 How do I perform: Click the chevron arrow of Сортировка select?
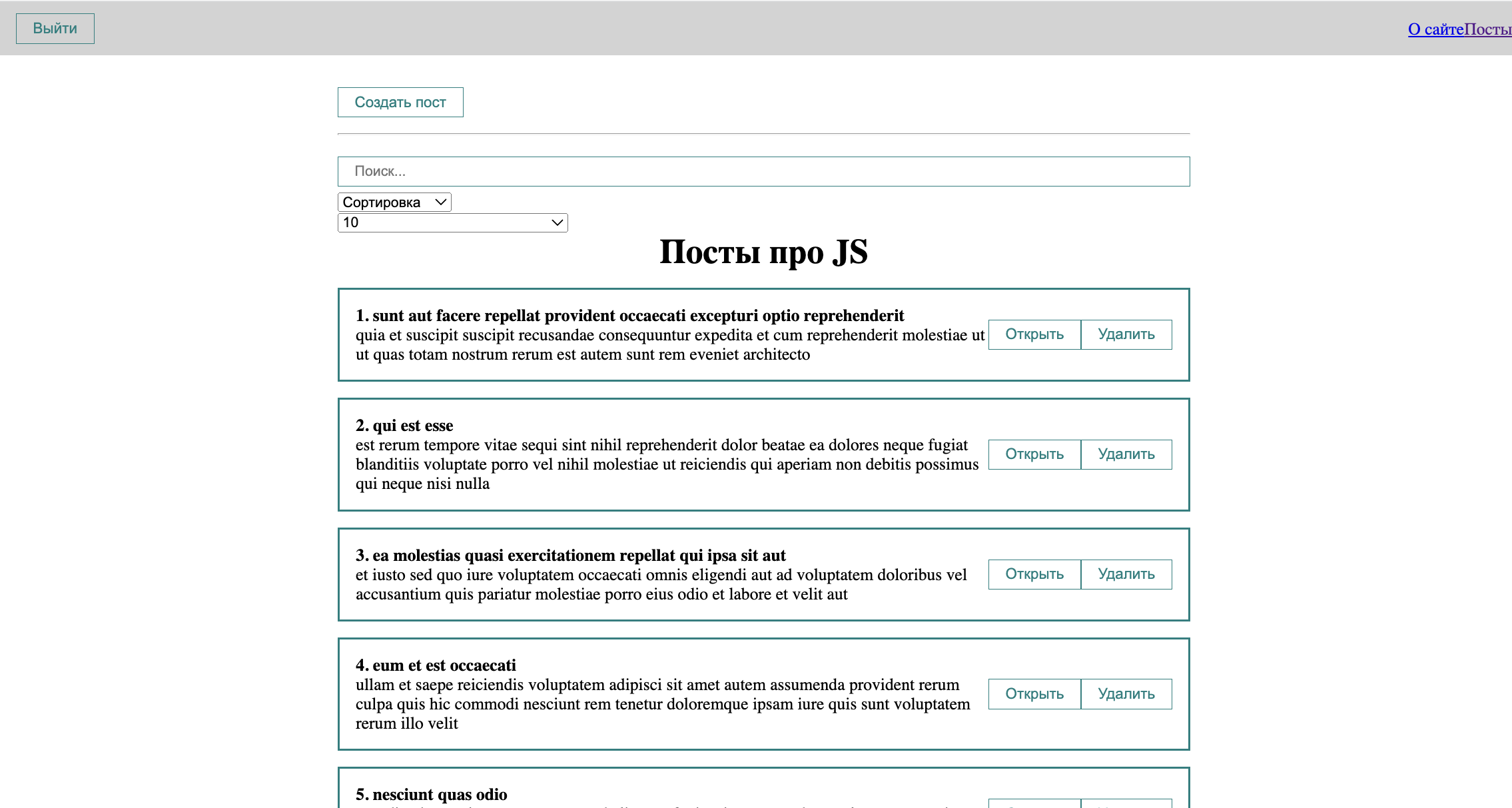tap(440, 202)
